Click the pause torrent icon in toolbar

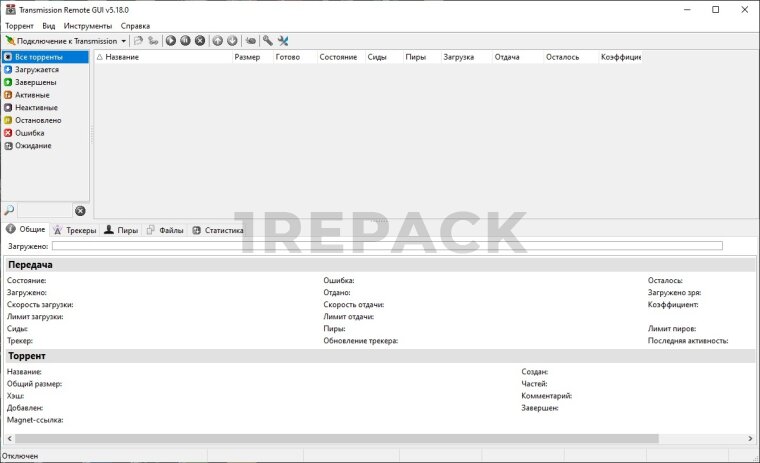[185, 41]
